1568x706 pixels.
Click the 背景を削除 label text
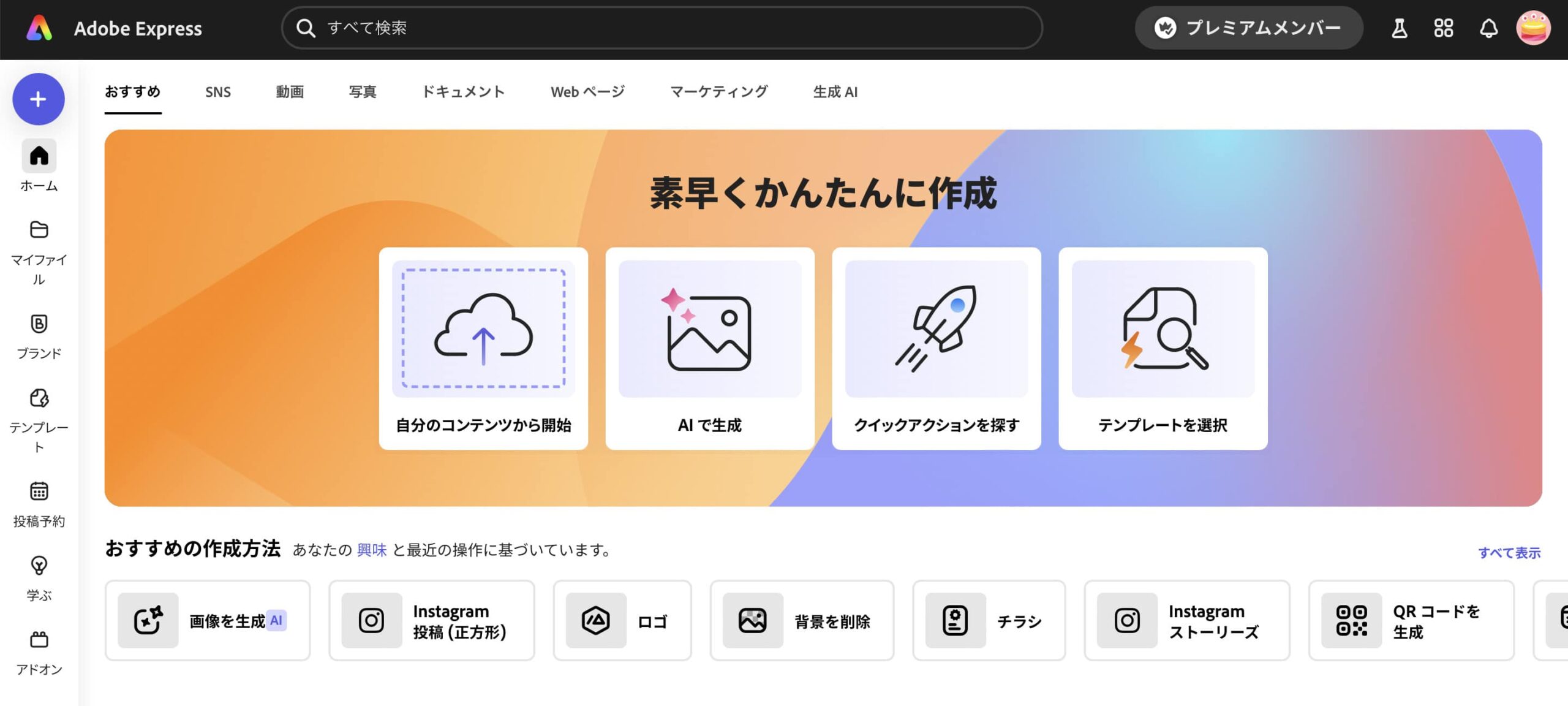pos(832,621)
